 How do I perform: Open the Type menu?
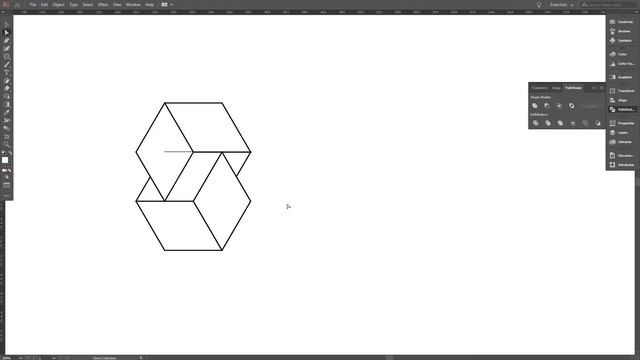pos(73,4)
